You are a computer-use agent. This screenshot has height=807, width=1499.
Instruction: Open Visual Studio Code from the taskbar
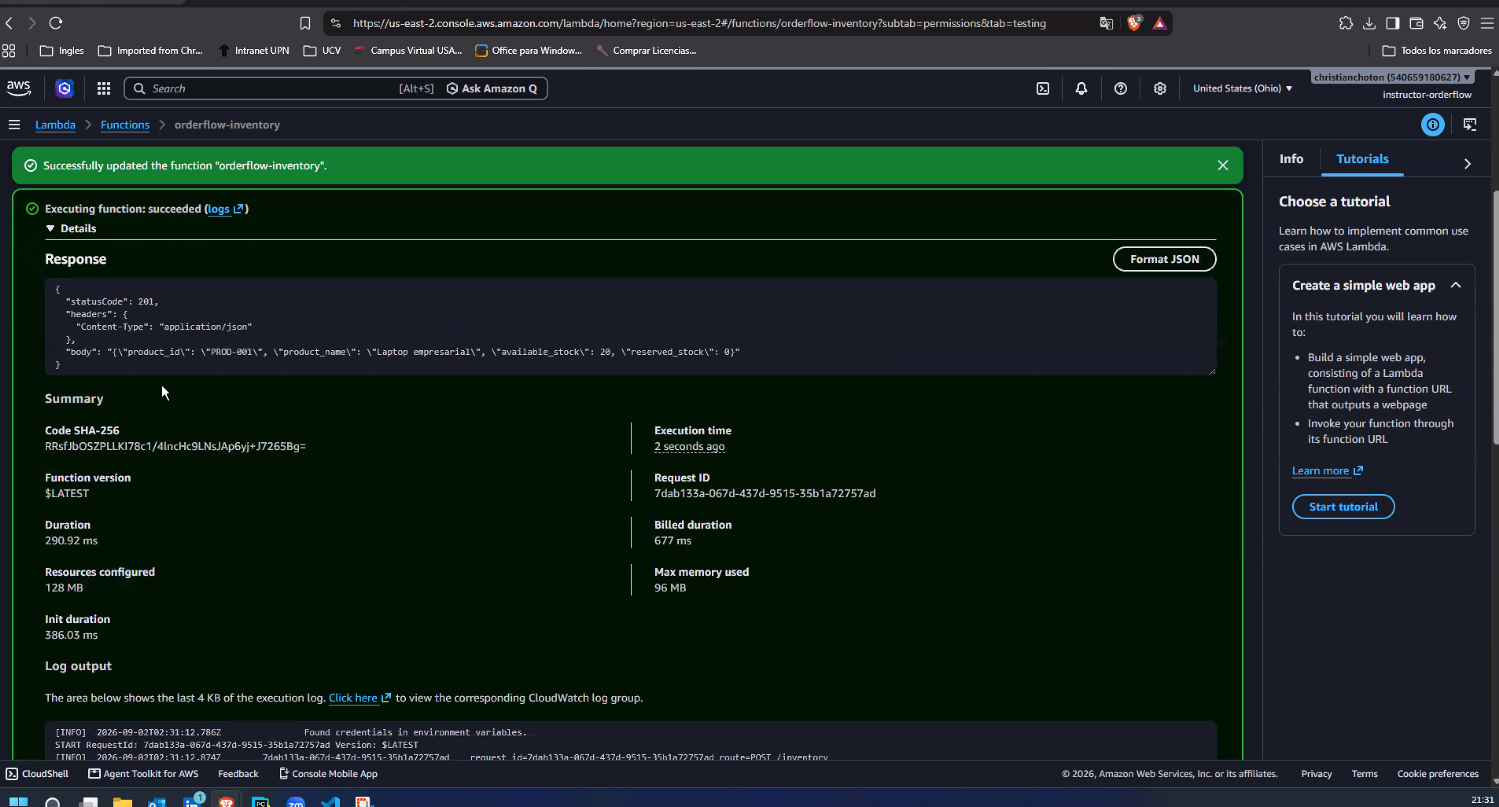[x=330, y=802]
